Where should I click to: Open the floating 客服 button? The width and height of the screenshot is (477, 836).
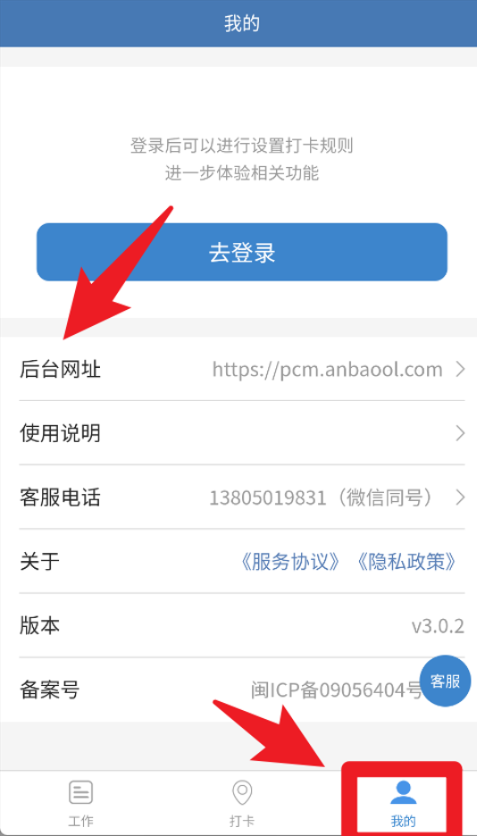pos(446,681)
